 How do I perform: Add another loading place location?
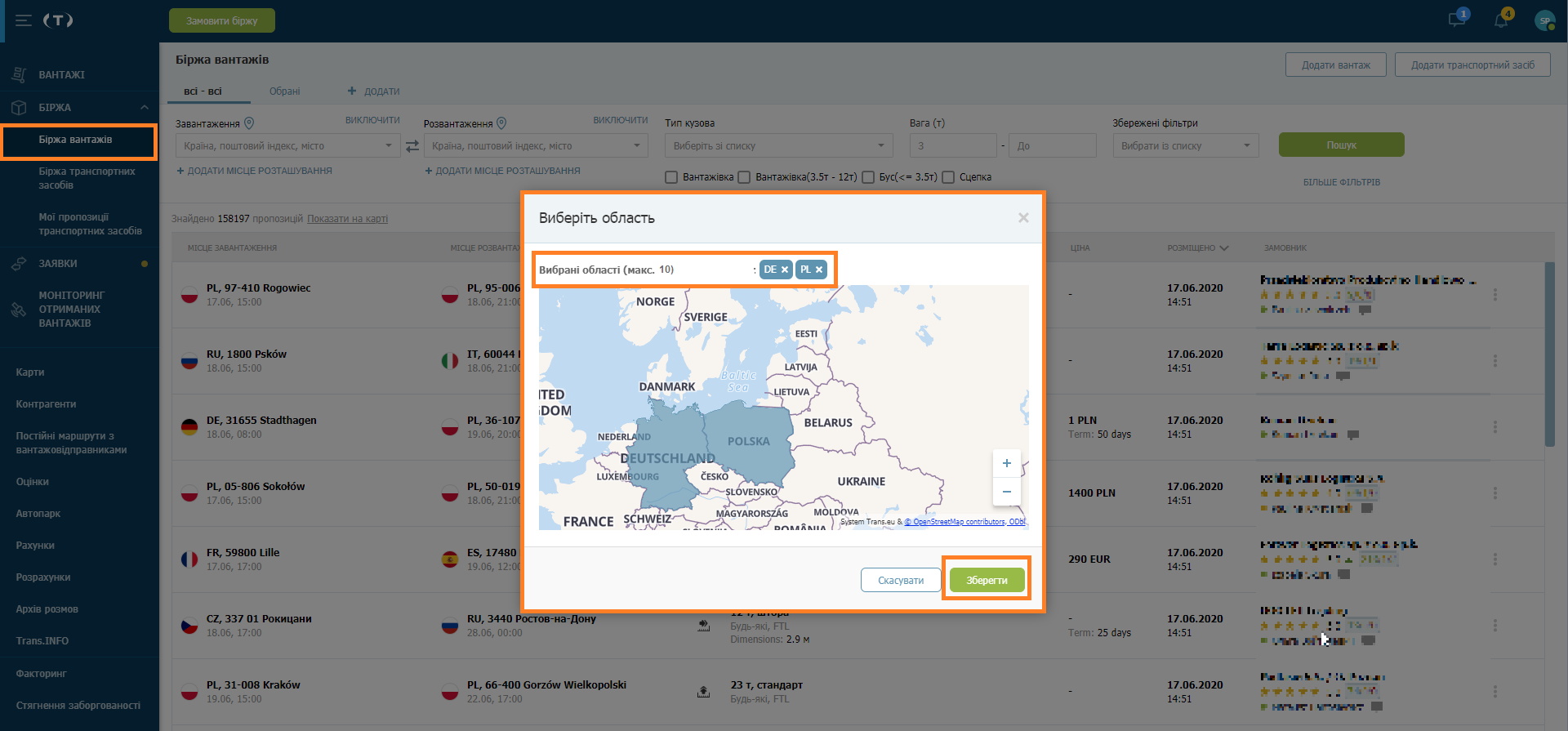click(x=255, y=171)
